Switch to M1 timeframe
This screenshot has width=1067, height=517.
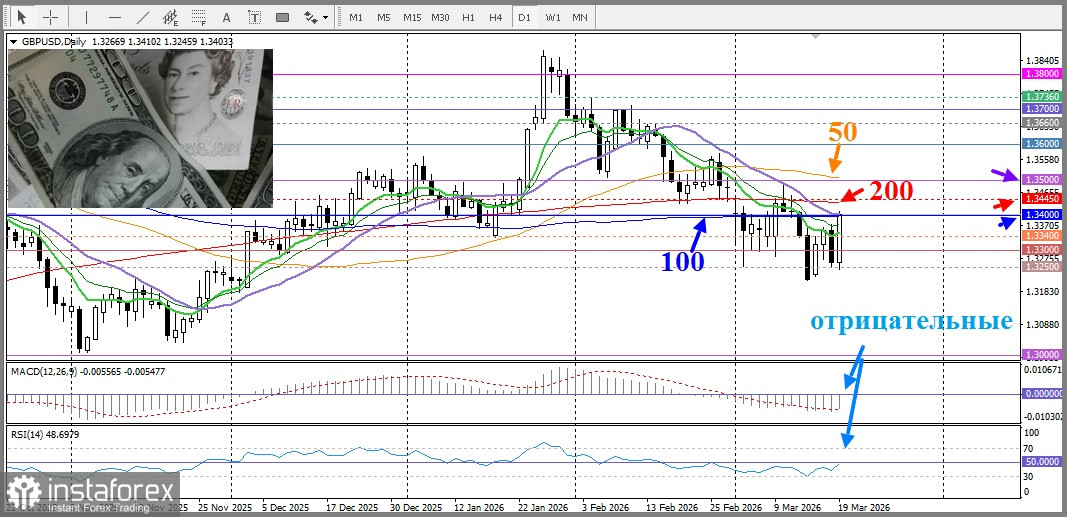(356, 17)
